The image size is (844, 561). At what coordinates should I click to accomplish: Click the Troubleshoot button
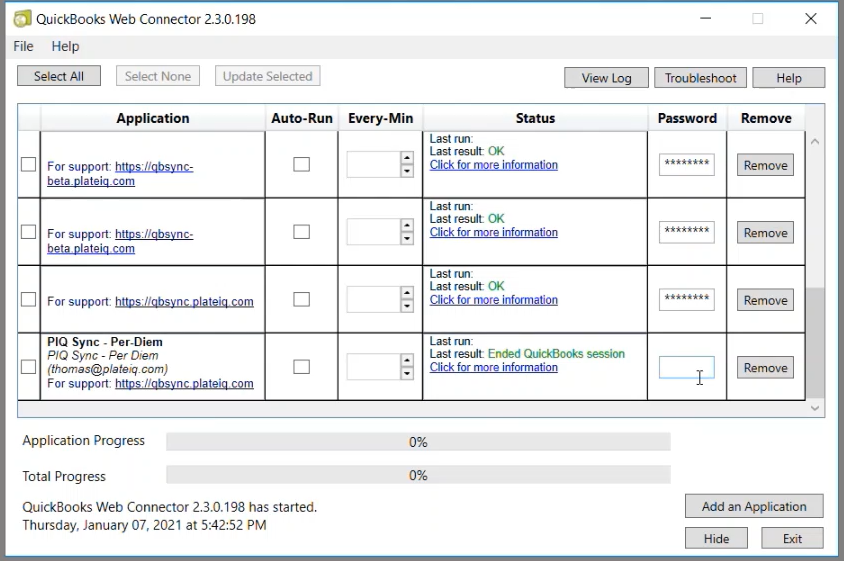700,78
